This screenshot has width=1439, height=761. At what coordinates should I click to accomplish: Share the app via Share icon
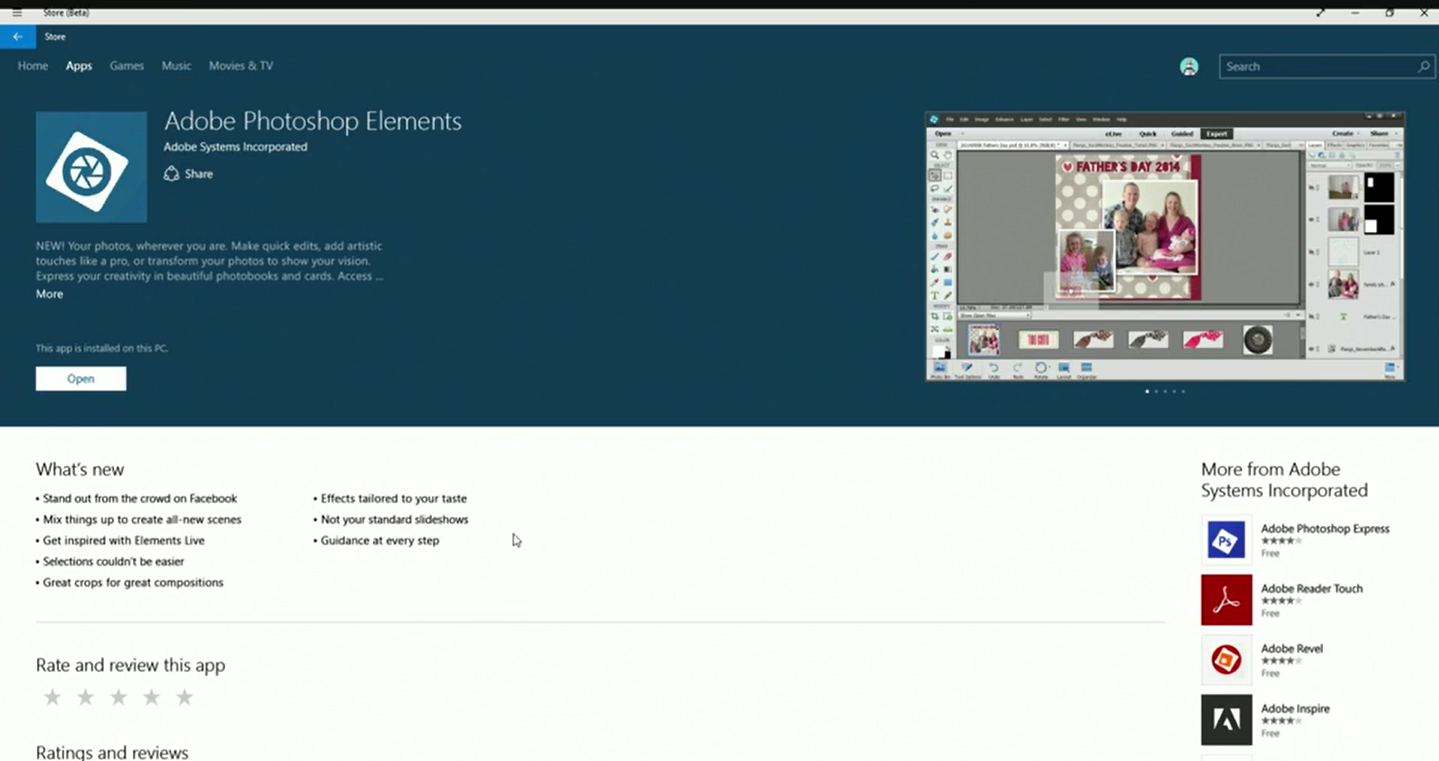pos(171,174)
